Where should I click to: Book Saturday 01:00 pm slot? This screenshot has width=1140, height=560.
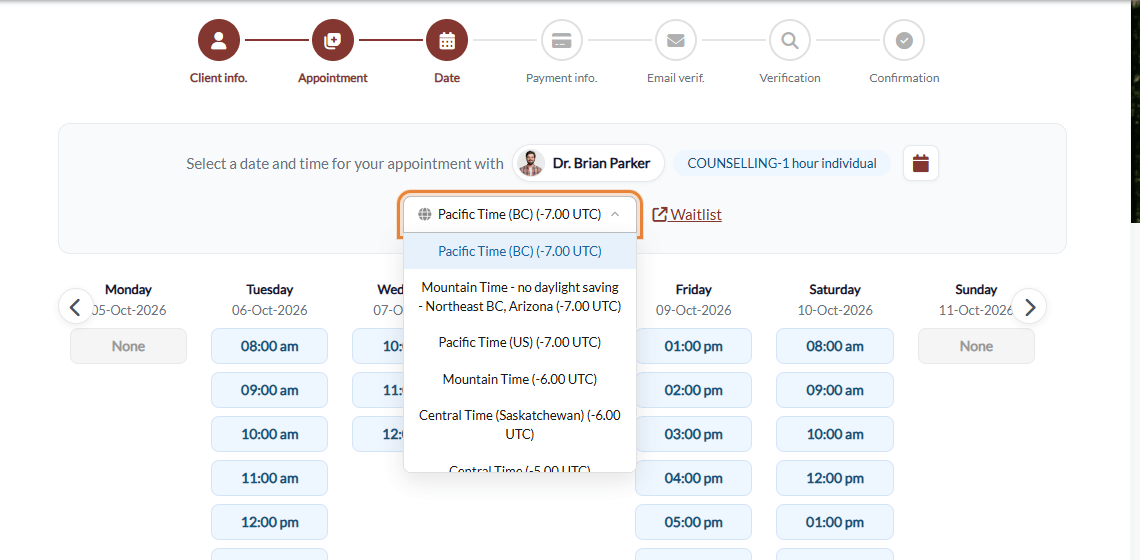(835, 522)
